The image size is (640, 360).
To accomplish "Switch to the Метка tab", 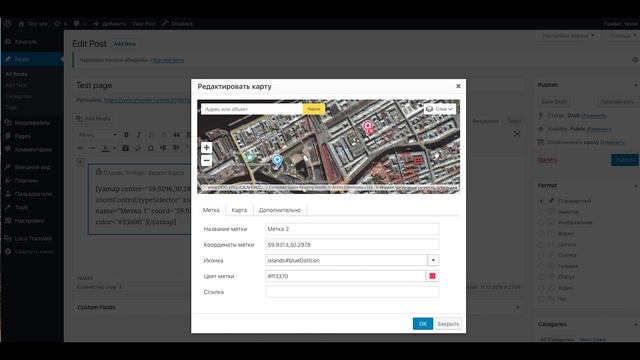I will click(x=211, y=210).
